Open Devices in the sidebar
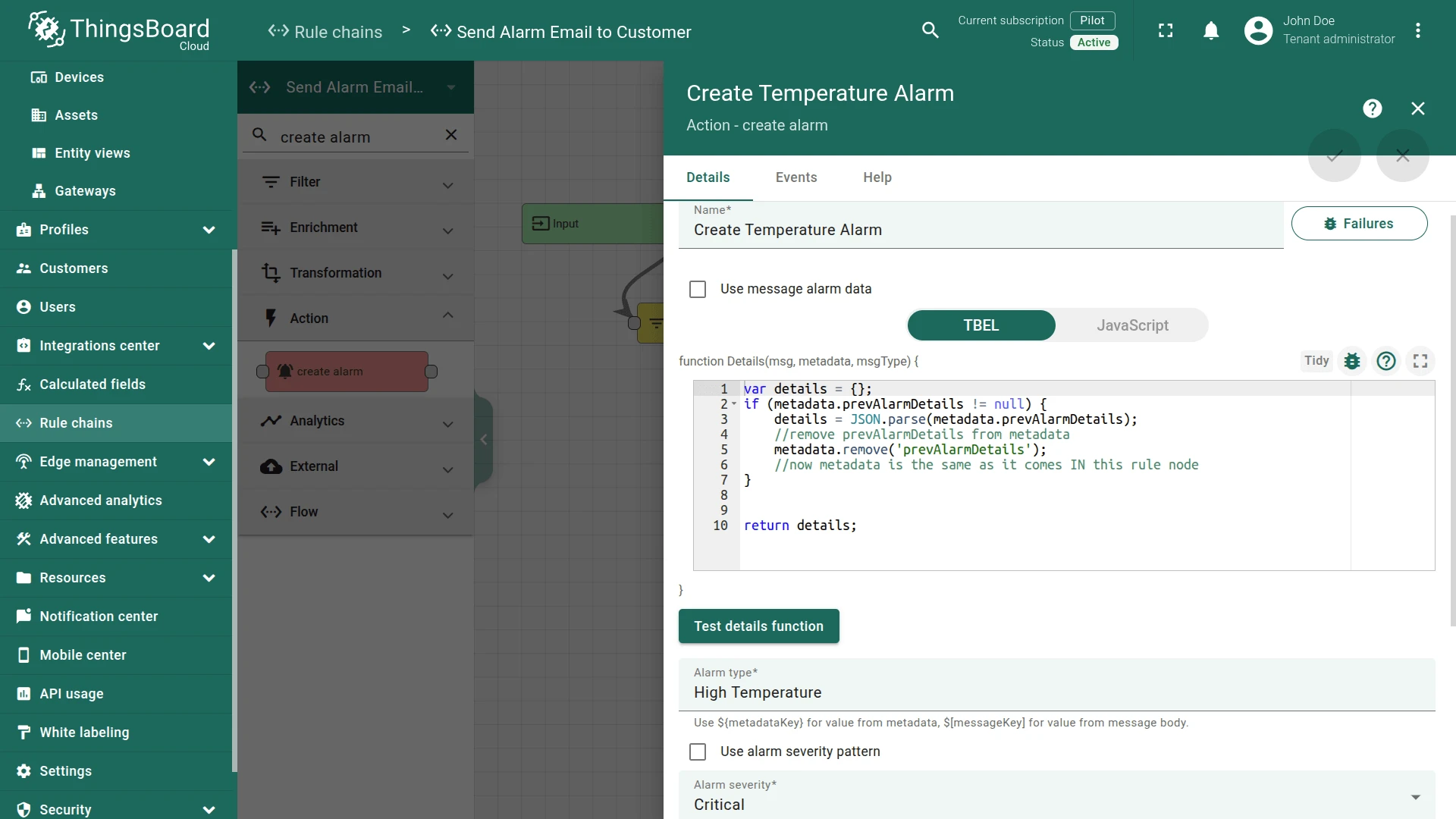This screenshot has width=1456, height=819. (x=116, y=77)
